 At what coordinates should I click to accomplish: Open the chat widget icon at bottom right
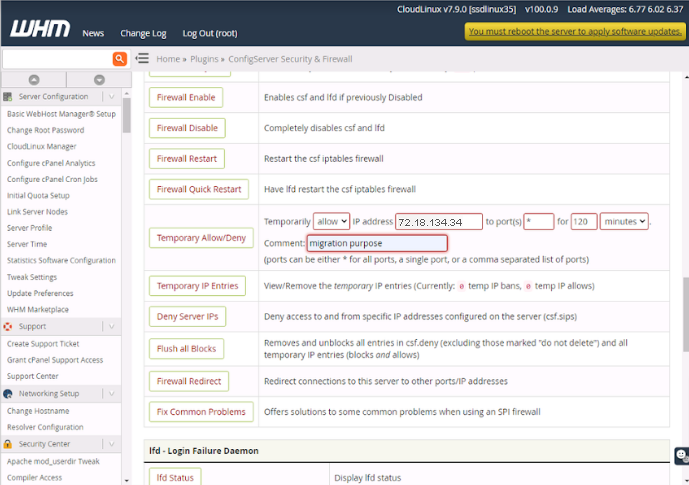click(x=682, y=455)
